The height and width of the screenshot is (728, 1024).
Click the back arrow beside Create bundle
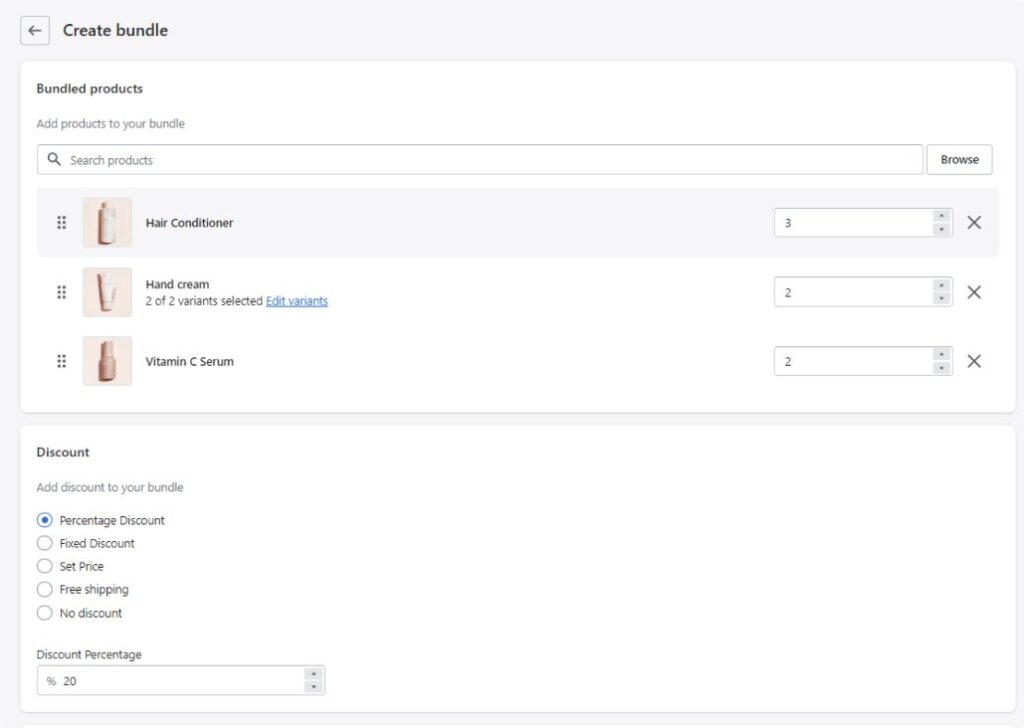(35, 30)
